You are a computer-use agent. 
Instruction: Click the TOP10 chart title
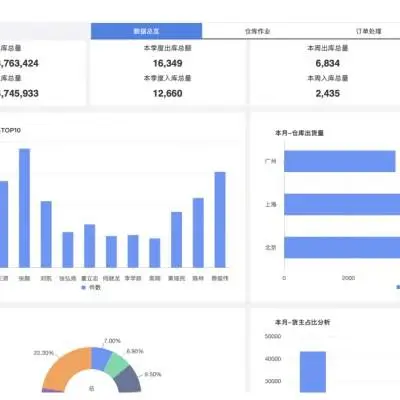point(11,130)
